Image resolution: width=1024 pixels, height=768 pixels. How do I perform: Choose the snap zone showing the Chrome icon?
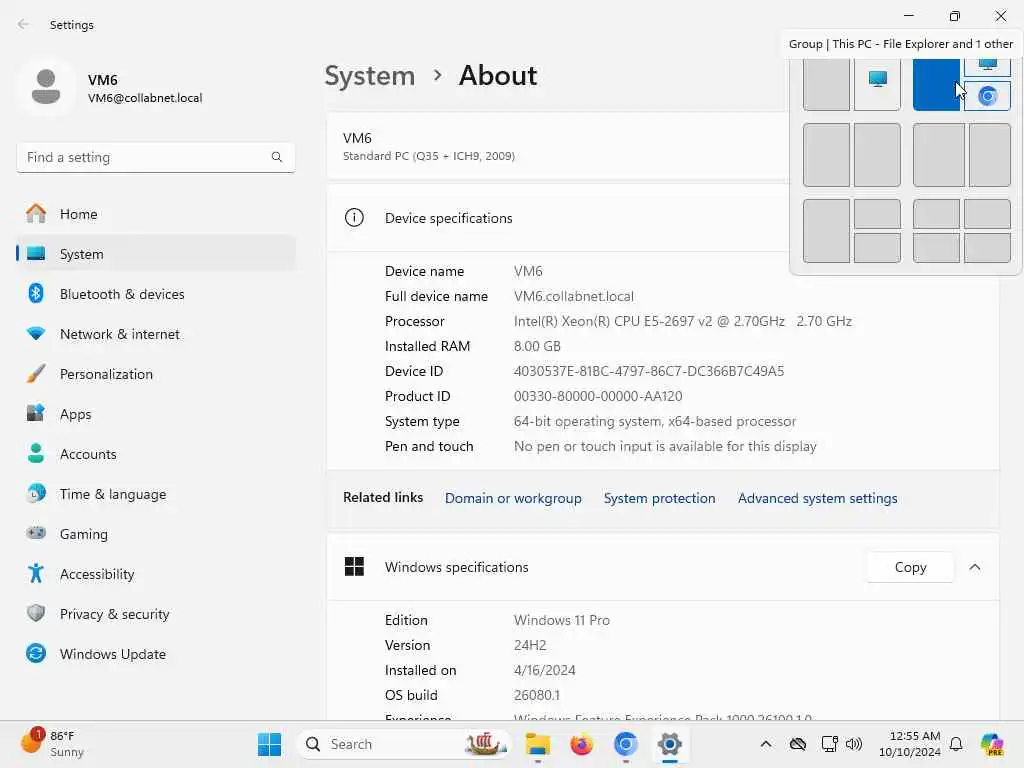[x=987, y=97]
